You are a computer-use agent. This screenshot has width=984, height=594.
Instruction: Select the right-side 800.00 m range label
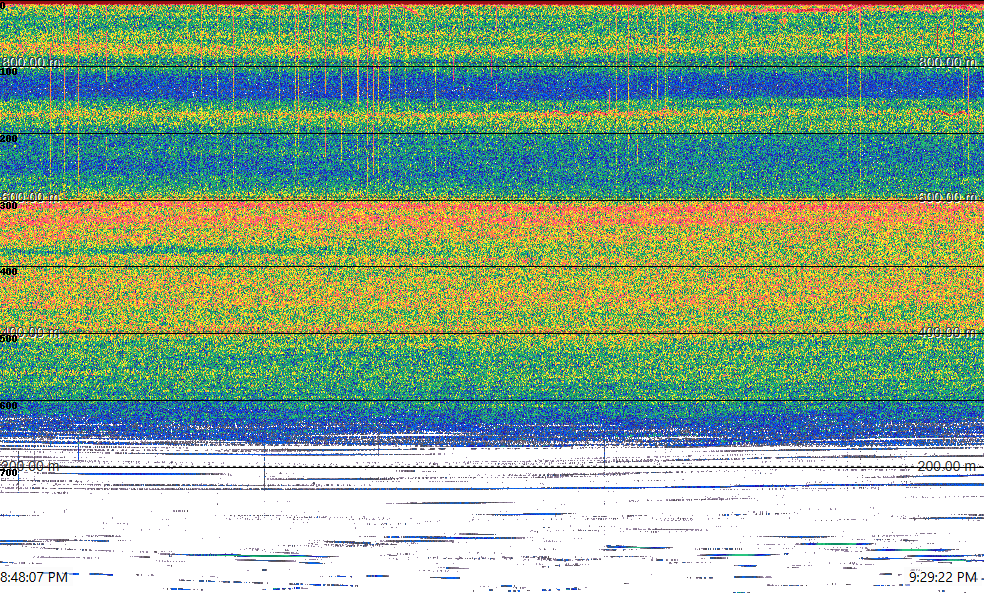tap(948, 61)
